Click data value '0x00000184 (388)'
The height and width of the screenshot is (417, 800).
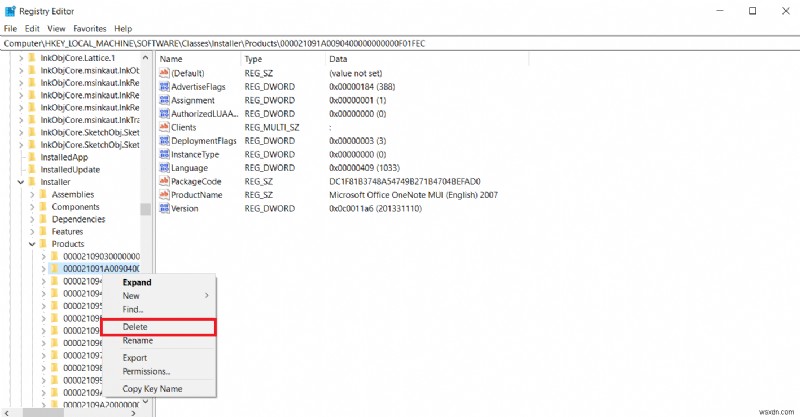(x=362, y=86)
